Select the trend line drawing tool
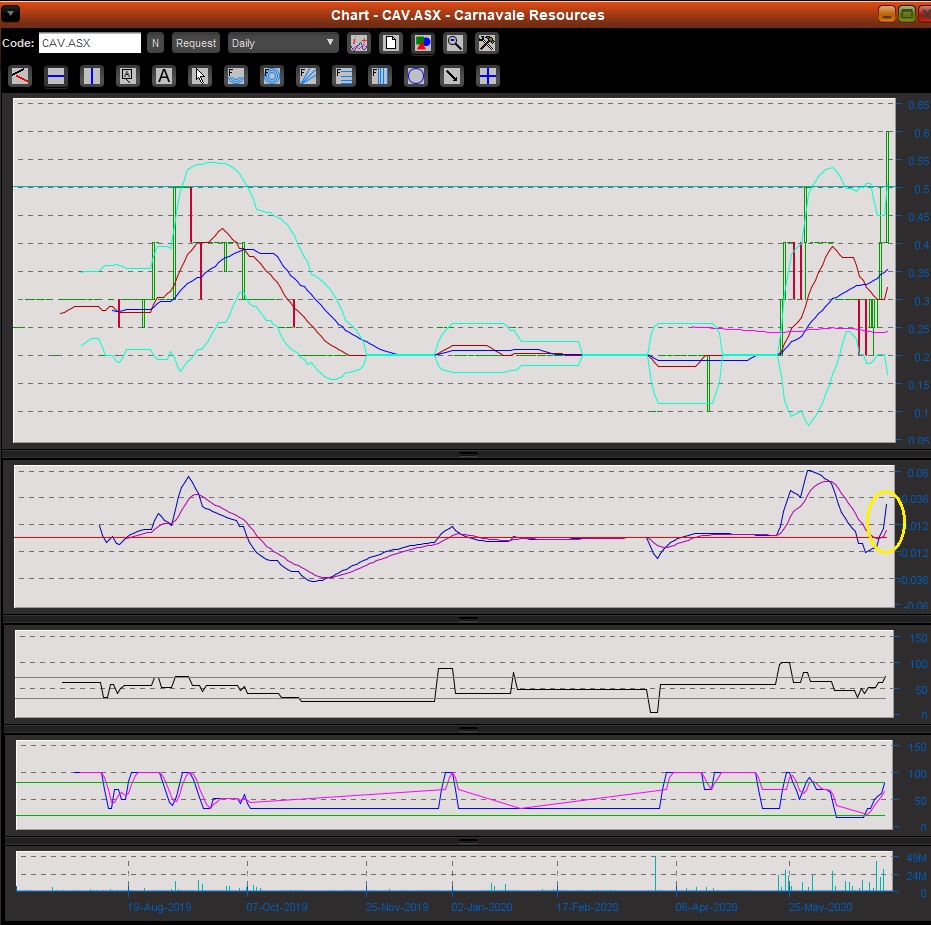Screen dimensions: 931x925 [20, 76]
